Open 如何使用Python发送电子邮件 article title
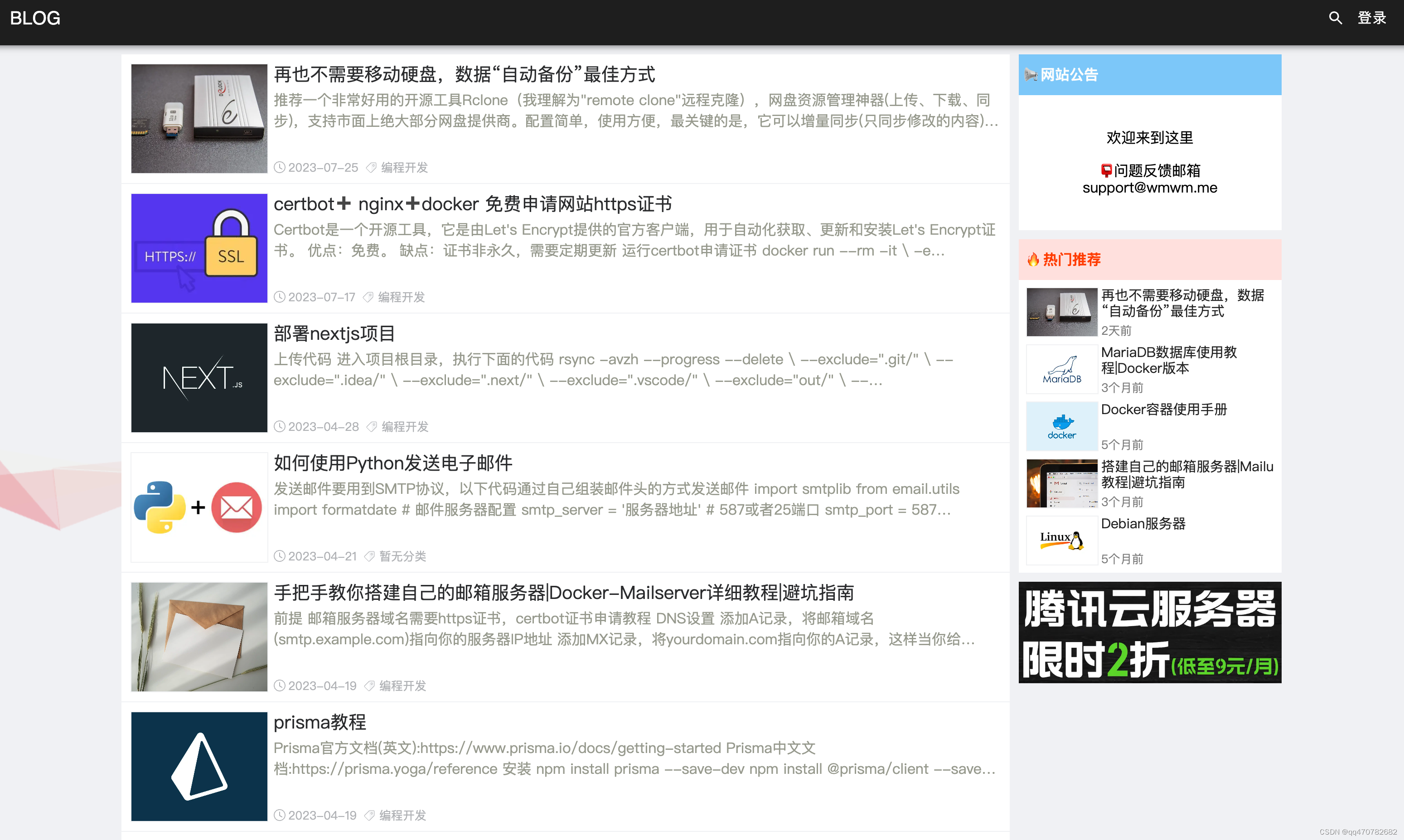 point(393,463)
